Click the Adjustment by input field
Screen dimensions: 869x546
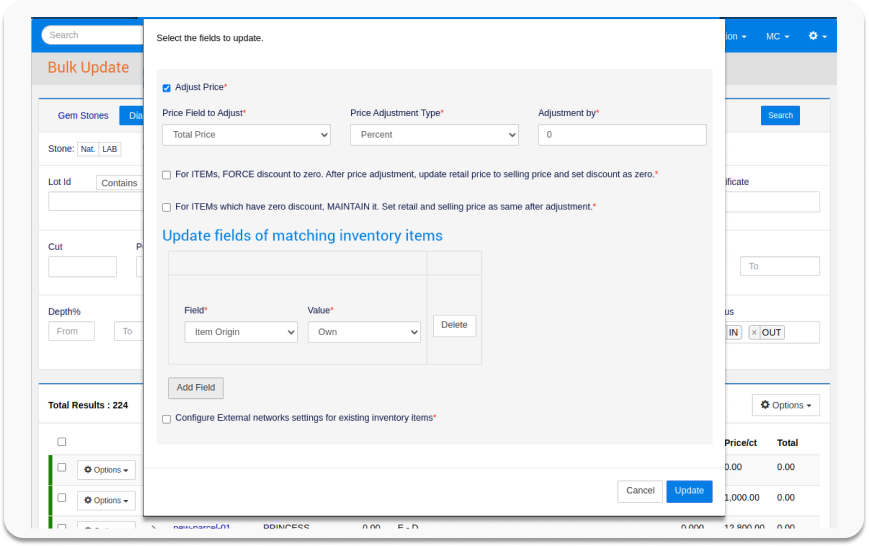622,135
